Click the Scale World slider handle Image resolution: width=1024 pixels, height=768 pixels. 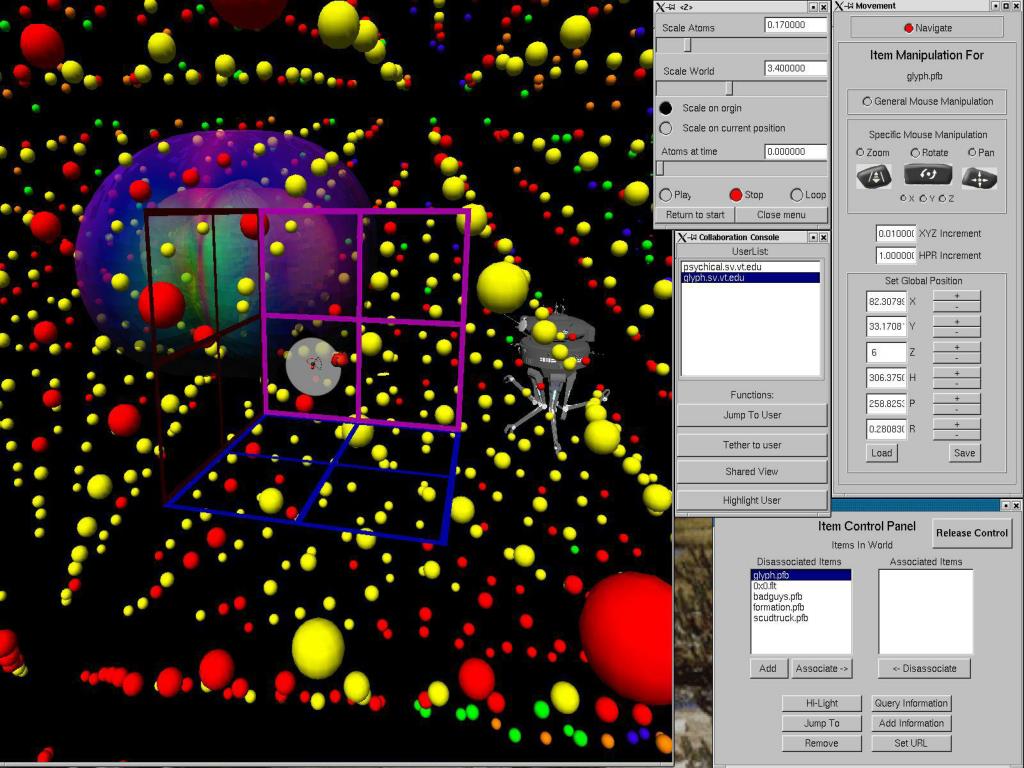(x=728, y=88)
